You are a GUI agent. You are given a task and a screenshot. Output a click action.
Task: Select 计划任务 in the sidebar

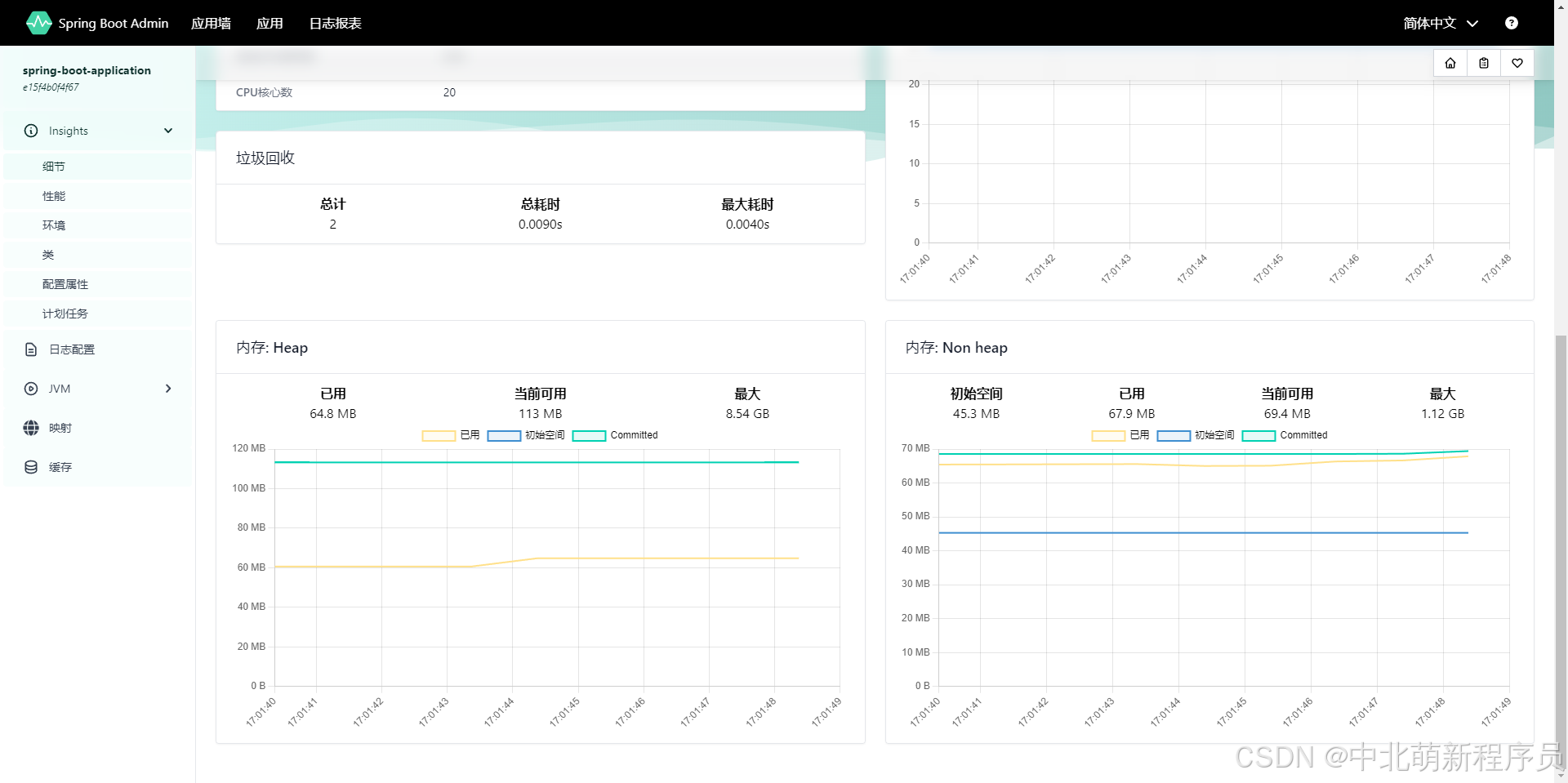(x=98, y=314)
